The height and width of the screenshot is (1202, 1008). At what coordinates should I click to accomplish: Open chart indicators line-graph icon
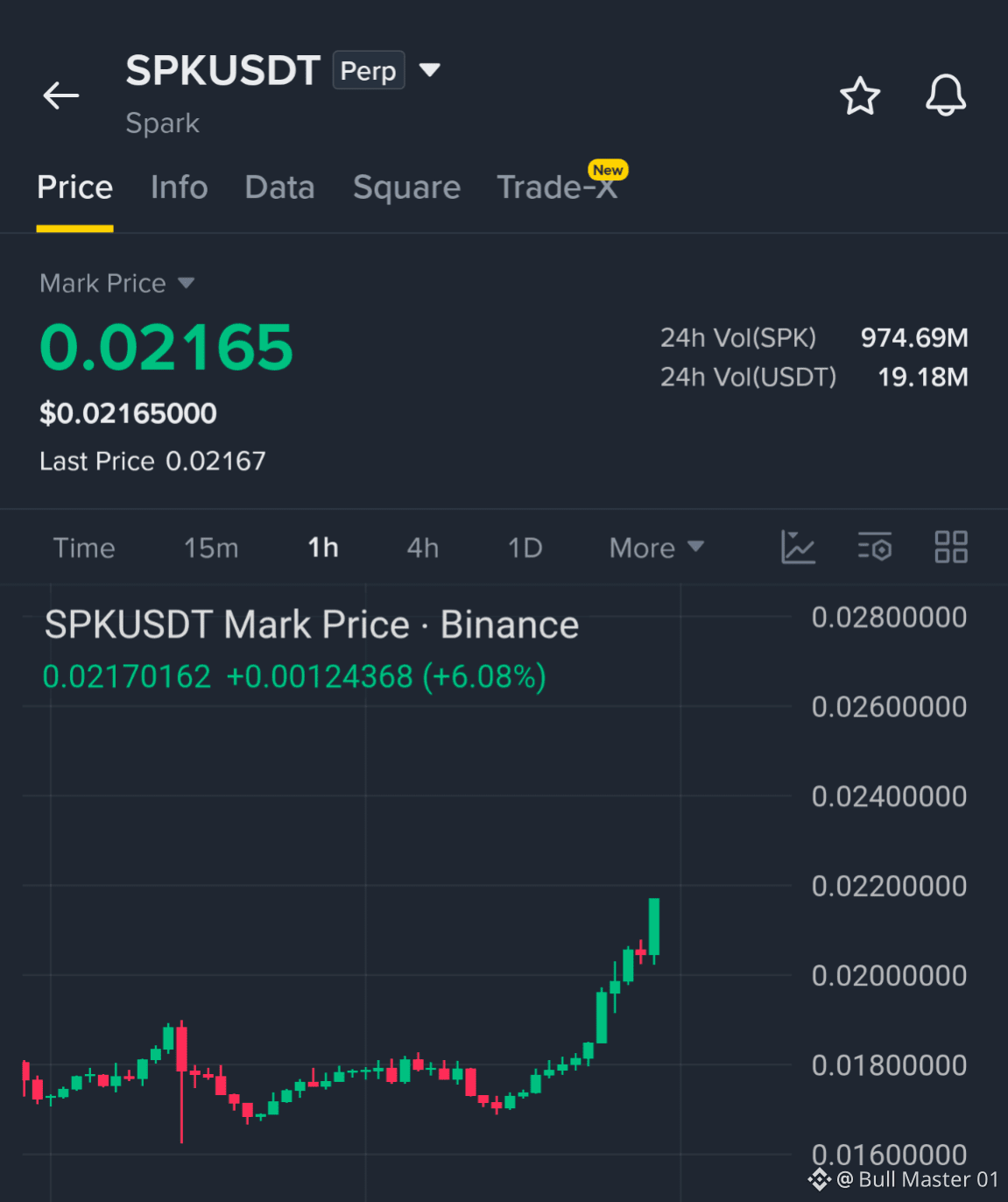pos(798,548)
